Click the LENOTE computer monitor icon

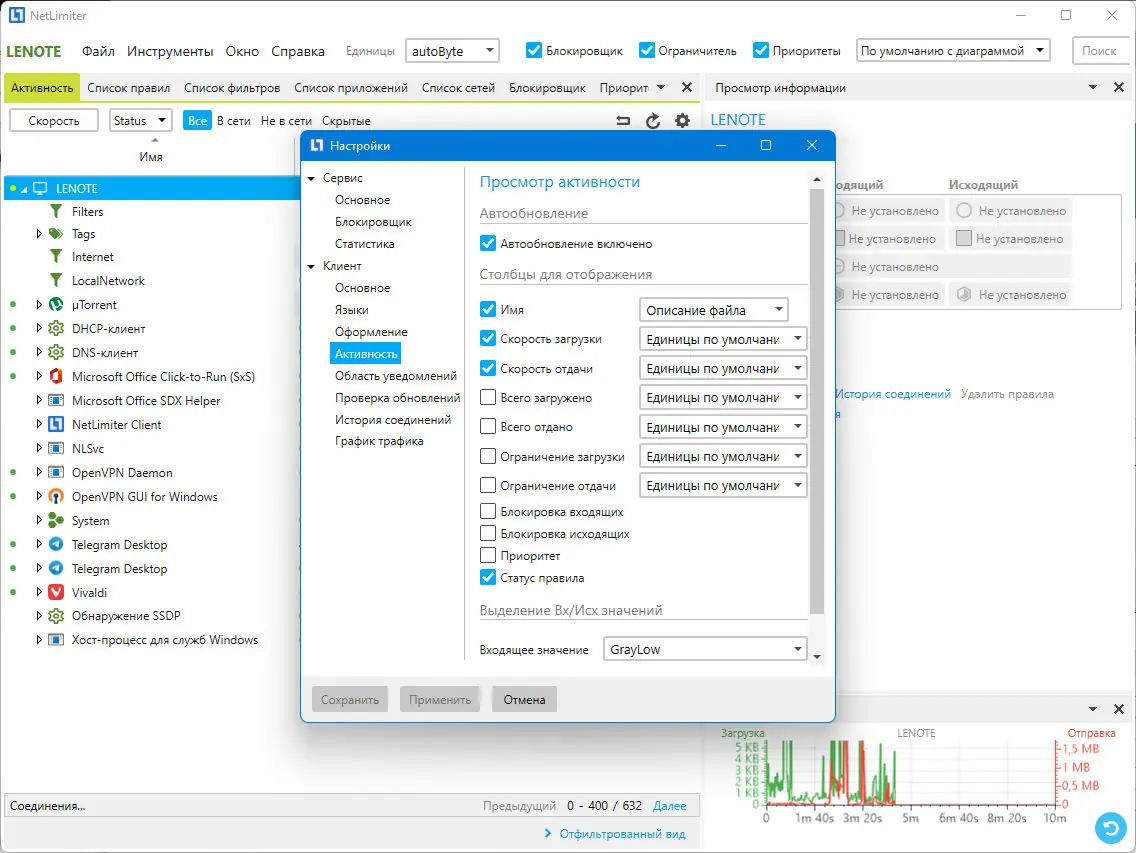pos(40,188)
